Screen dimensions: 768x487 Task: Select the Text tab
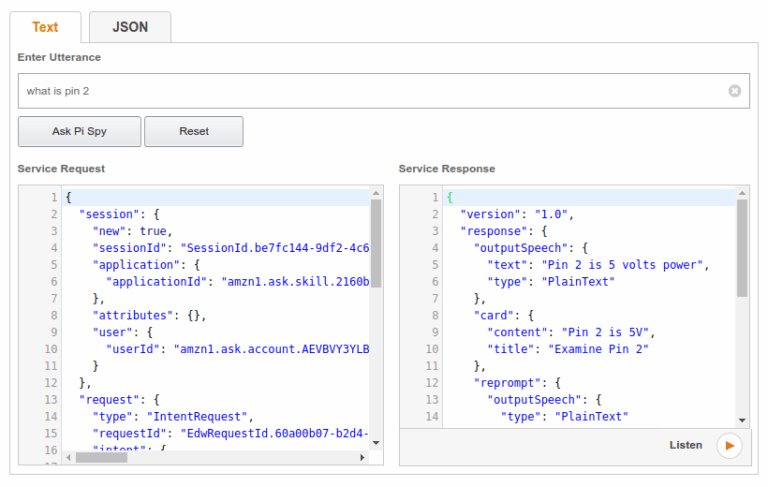pos(46,27)
